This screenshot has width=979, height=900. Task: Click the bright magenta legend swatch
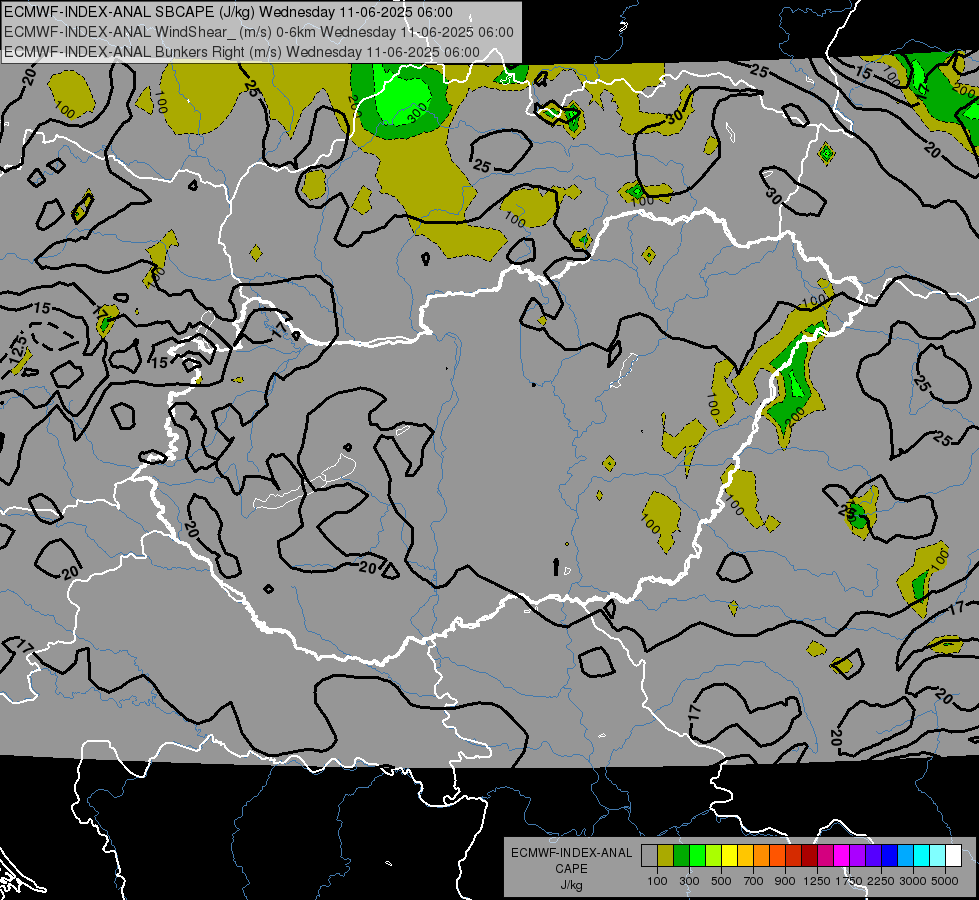(x=842, y=855)
